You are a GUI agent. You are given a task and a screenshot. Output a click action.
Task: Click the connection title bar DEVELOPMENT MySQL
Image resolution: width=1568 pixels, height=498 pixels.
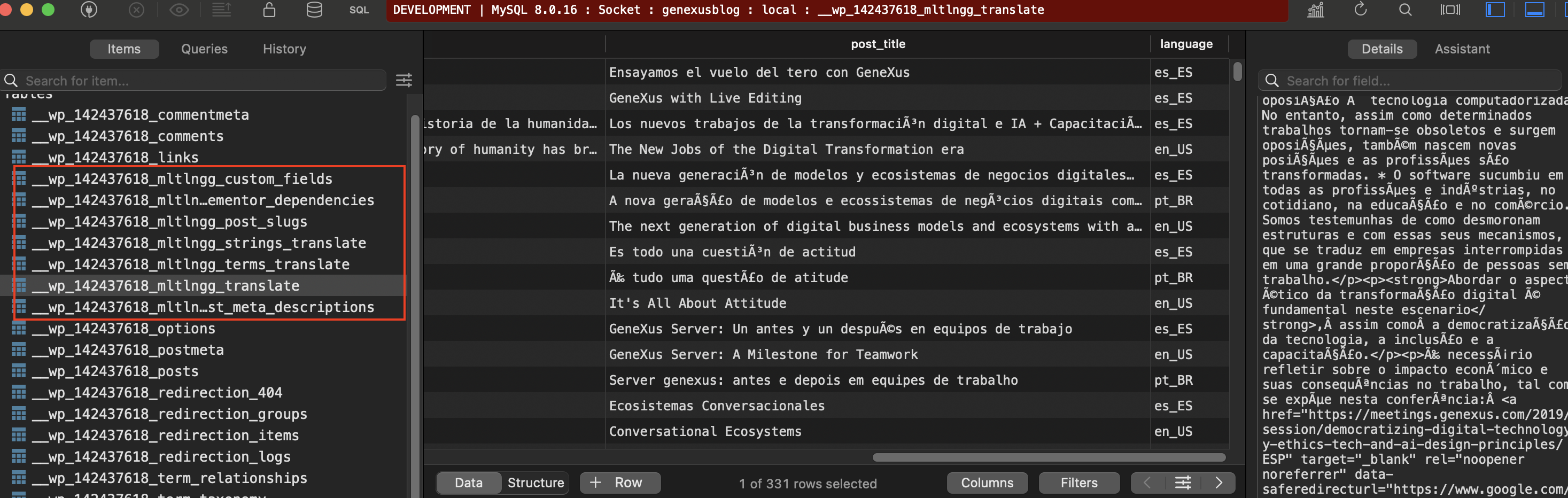click(x=837, y=10)
